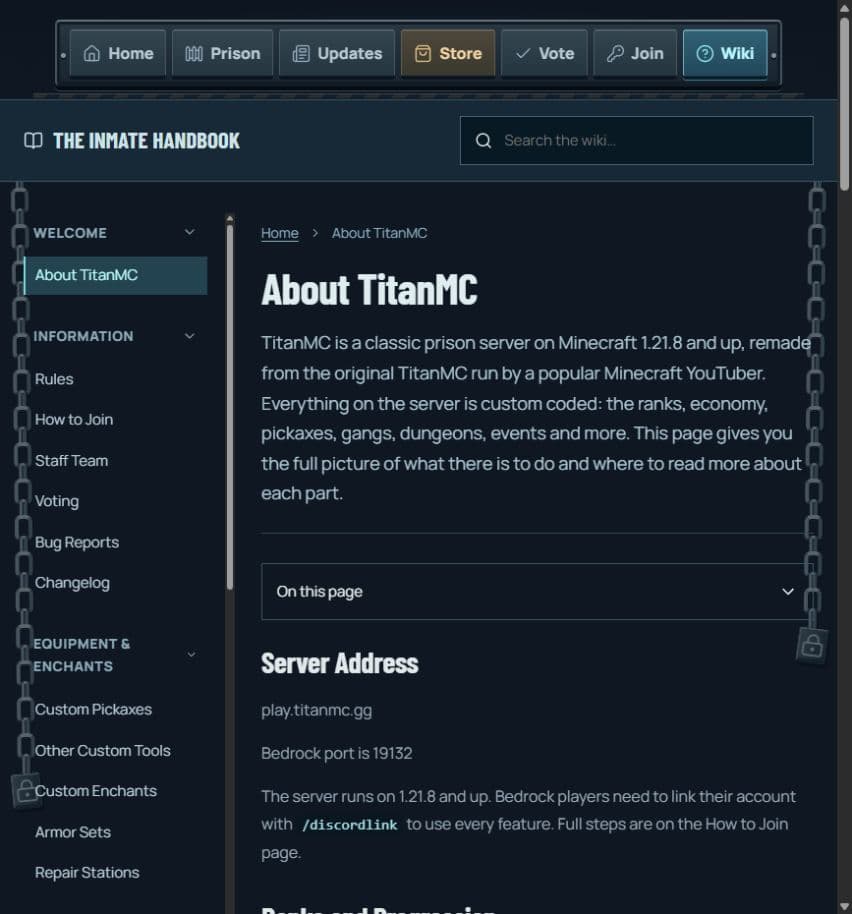Collapse the Information sidebar section
Image resolution: width=852 pixels, height=914 pixels.
click(x=189, y=336)
